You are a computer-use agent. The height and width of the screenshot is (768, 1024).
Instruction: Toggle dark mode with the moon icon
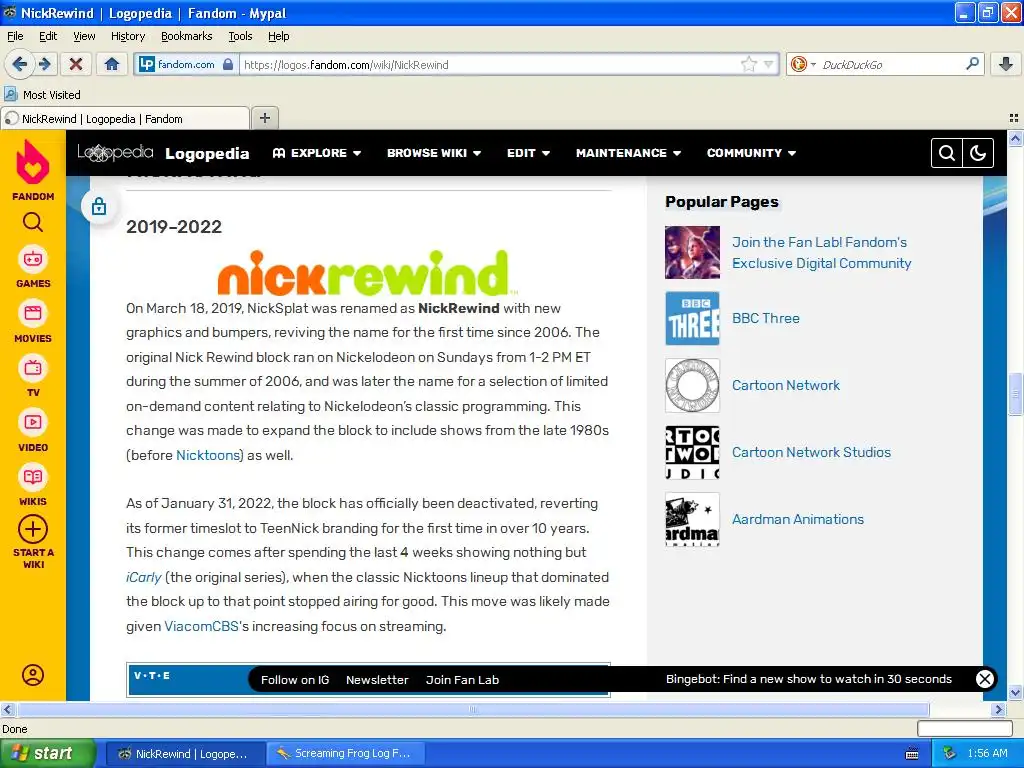pyautogui.click(x=978, y=153)
